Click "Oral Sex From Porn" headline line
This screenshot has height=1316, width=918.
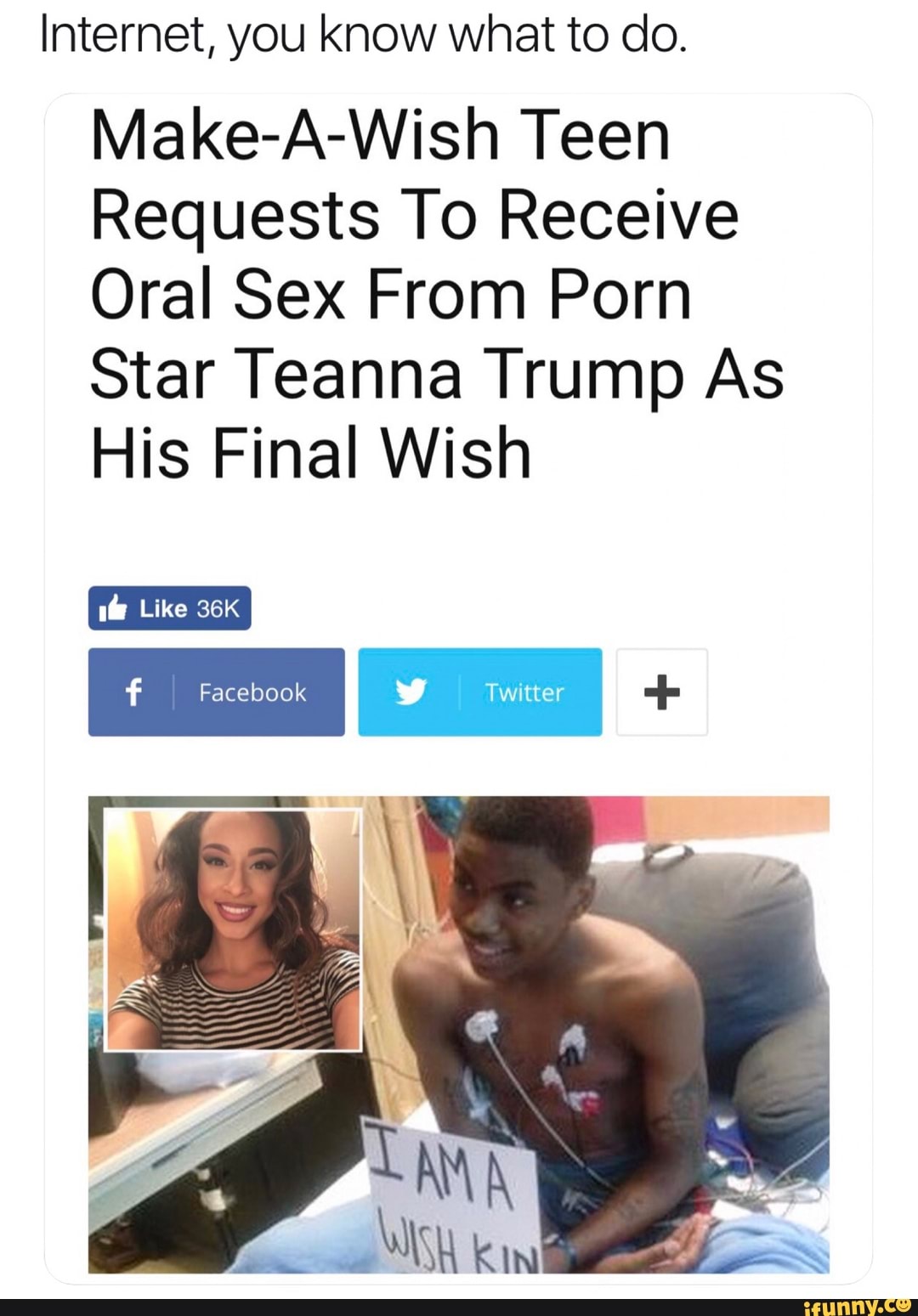tap(391, 295)
